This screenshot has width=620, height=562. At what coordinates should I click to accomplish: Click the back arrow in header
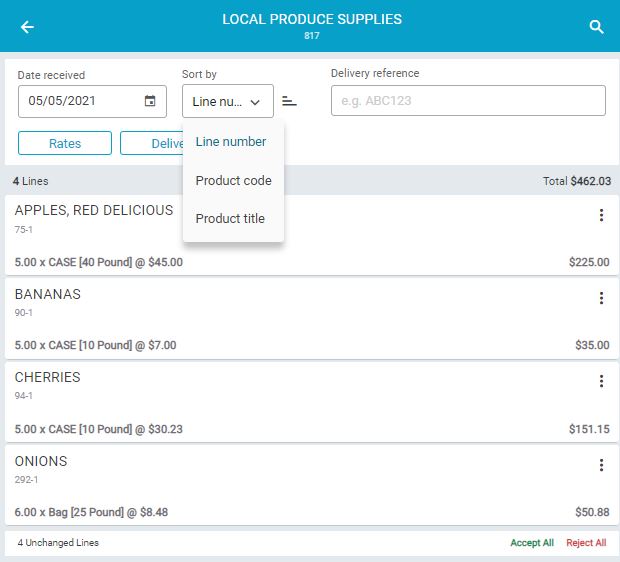(27, 27)
